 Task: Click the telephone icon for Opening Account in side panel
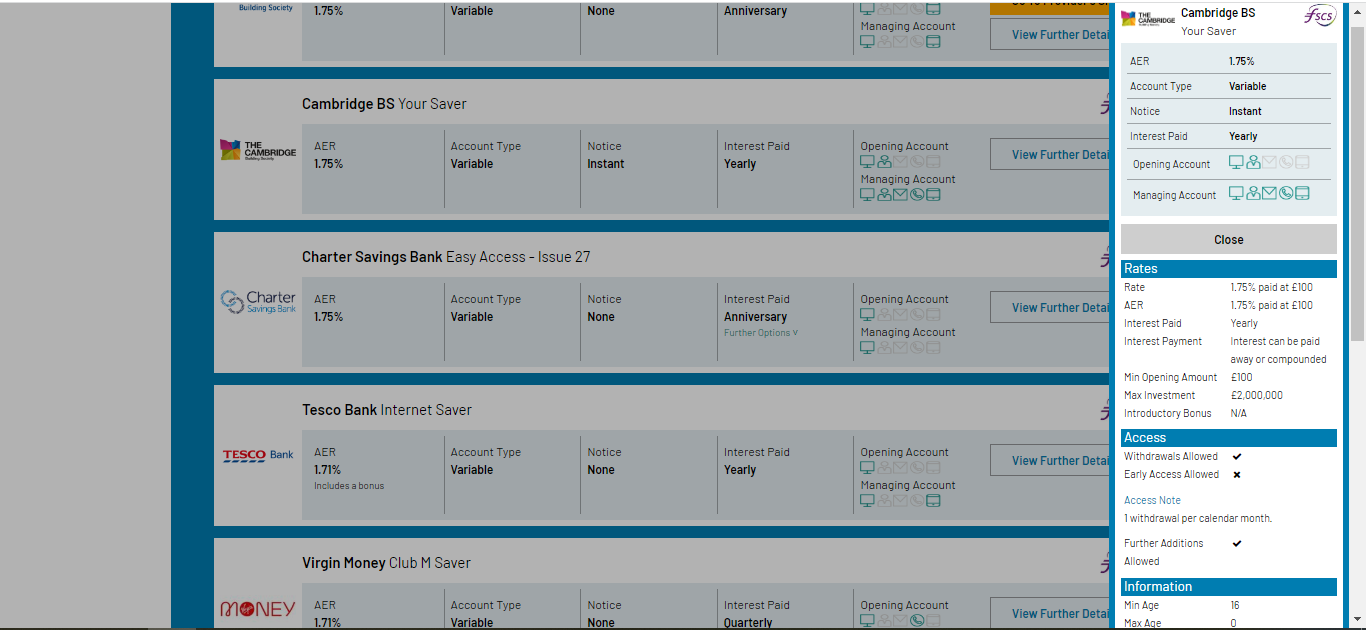tap(1286, 162)
